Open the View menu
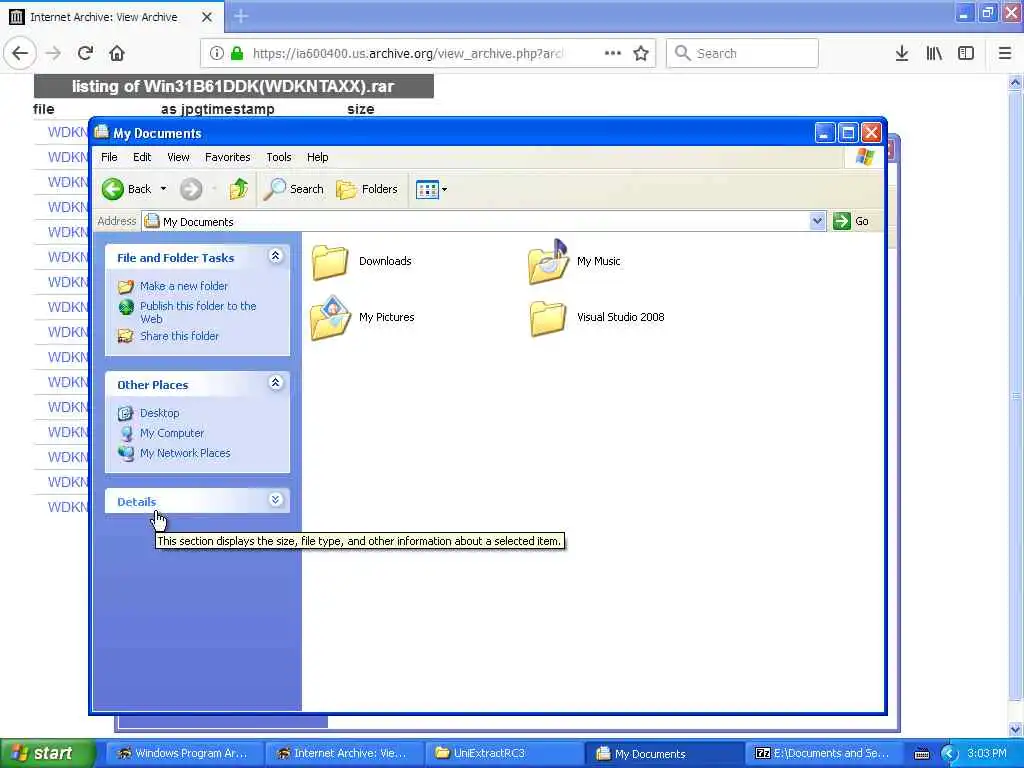The width and height of the screenshot is (1024, 768). click(178, 157)
